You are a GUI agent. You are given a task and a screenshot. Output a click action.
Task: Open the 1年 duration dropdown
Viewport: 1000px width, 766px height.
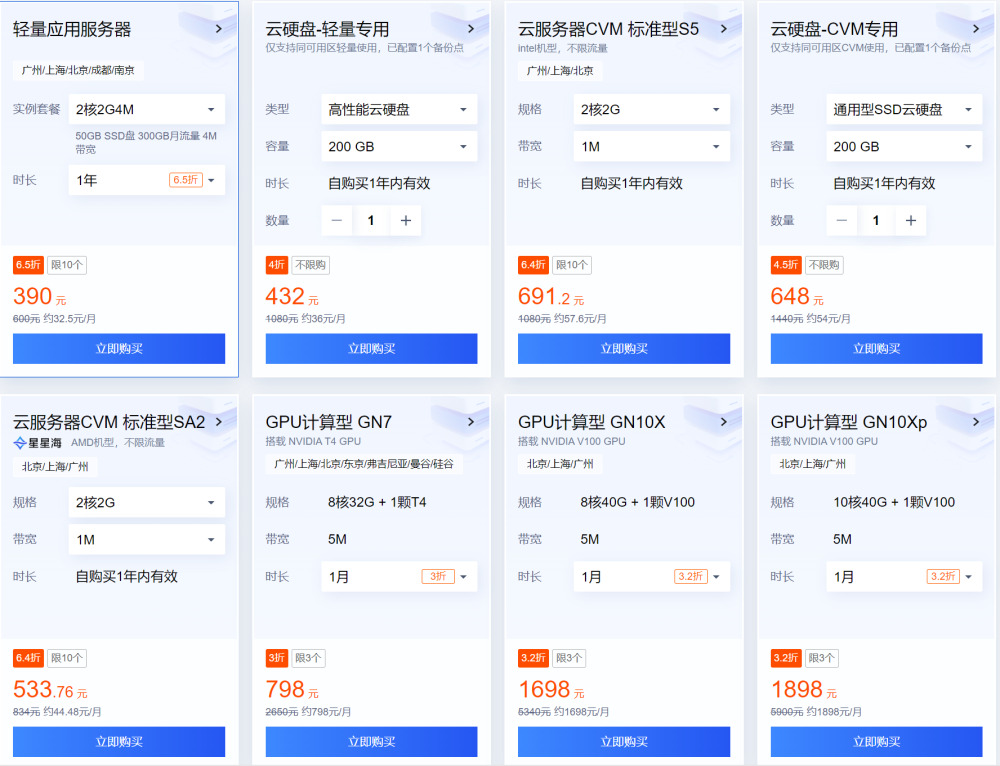tap(146, 180)
